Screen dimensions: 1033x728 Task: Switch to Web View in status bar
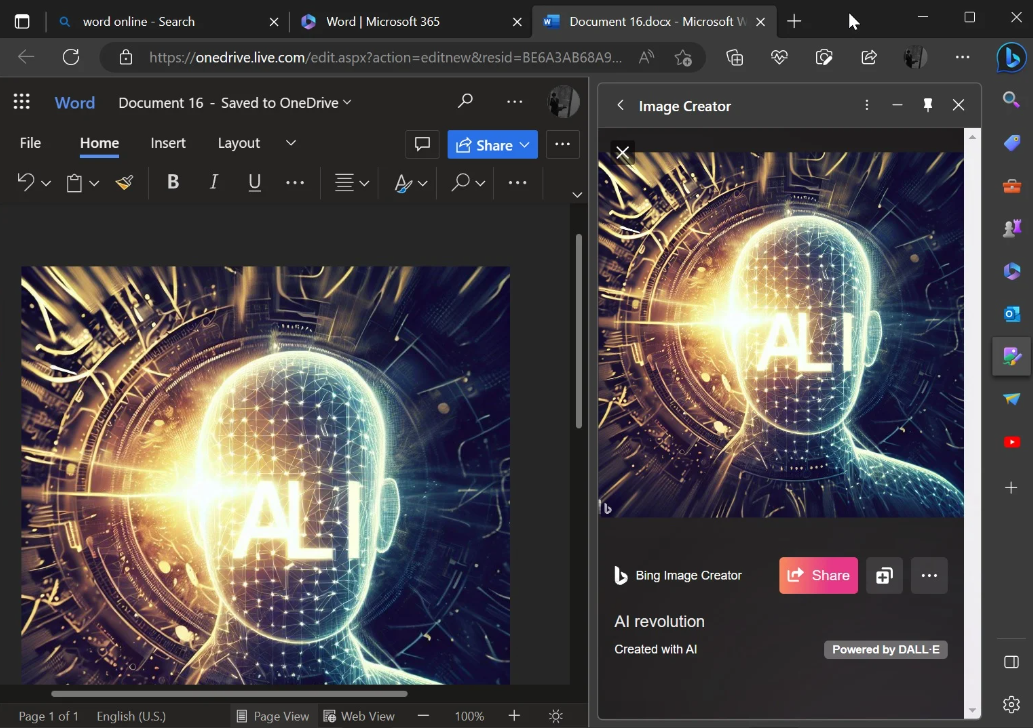[x=358, y=716]
